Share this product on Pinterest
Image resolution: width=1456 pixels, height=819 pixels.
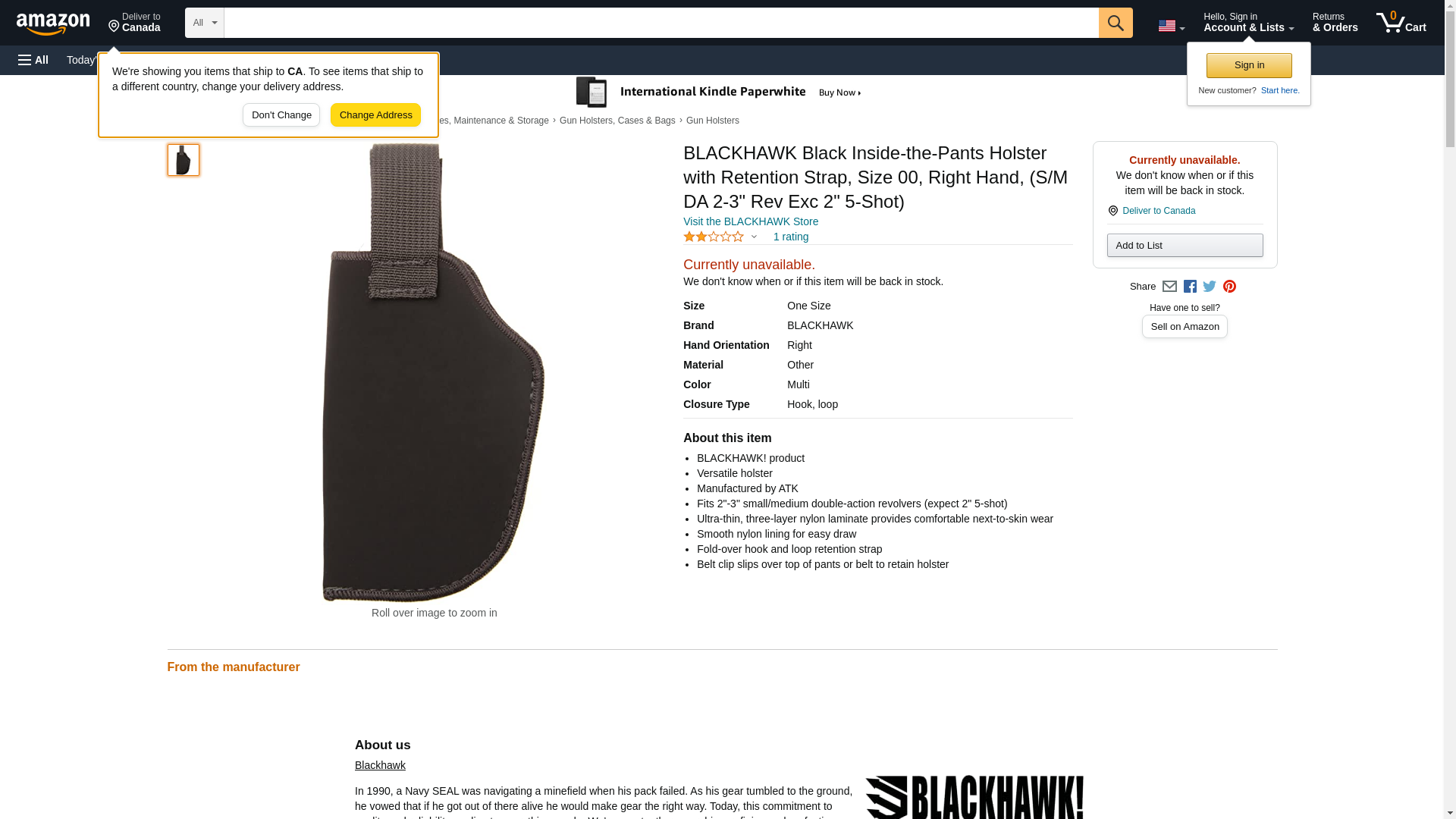1229,287
